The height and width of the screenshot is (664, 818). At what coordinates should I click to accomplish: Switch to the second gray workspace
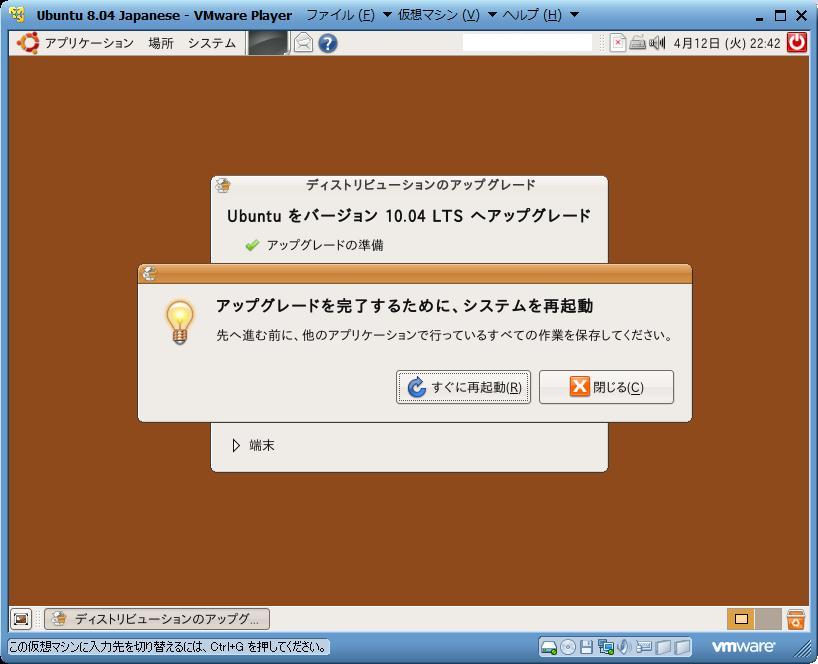(x=768, y=619)
